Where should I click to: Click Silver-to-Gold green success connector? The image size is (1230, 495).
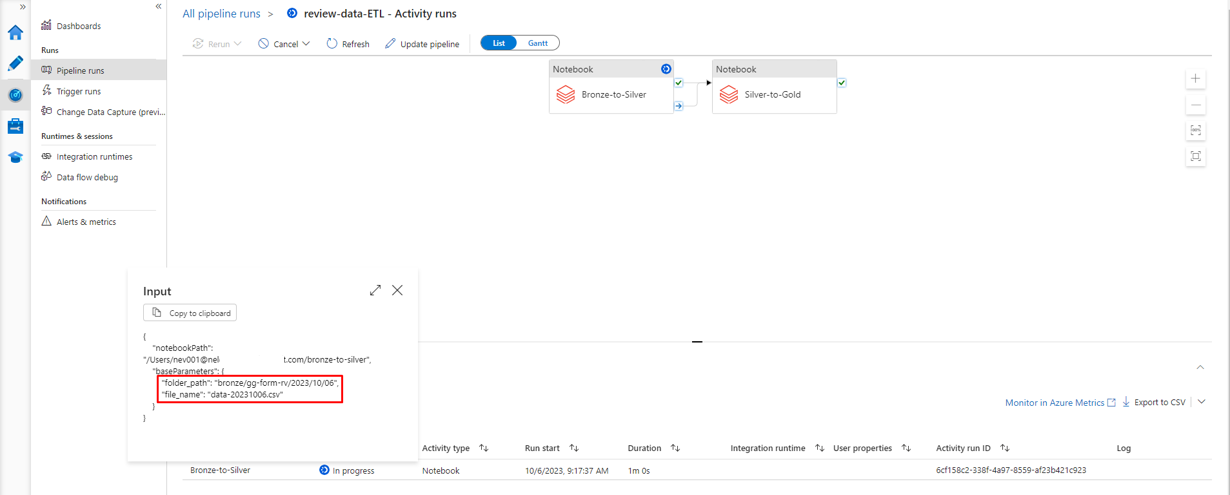click(842, 83)
